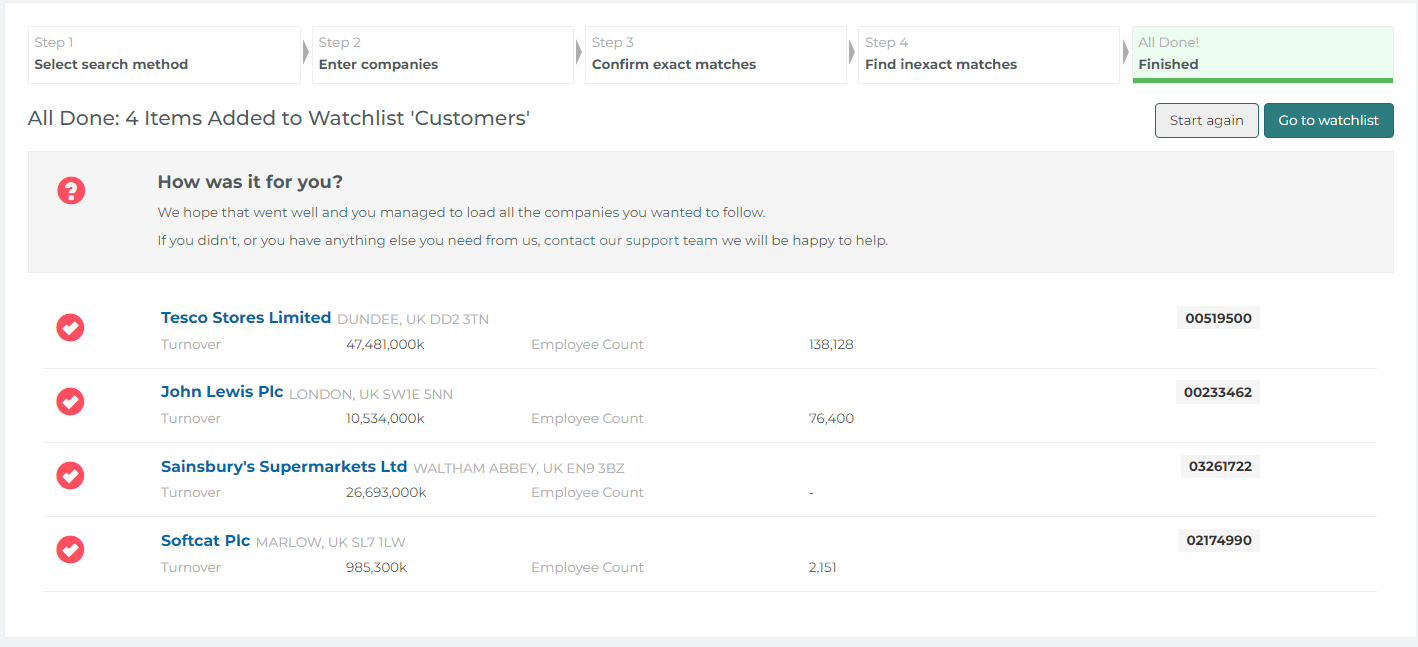The width and height of the screenshot is (1418, 647).
Task: Click company number 00519500 badge
Action: [1218, 318]
